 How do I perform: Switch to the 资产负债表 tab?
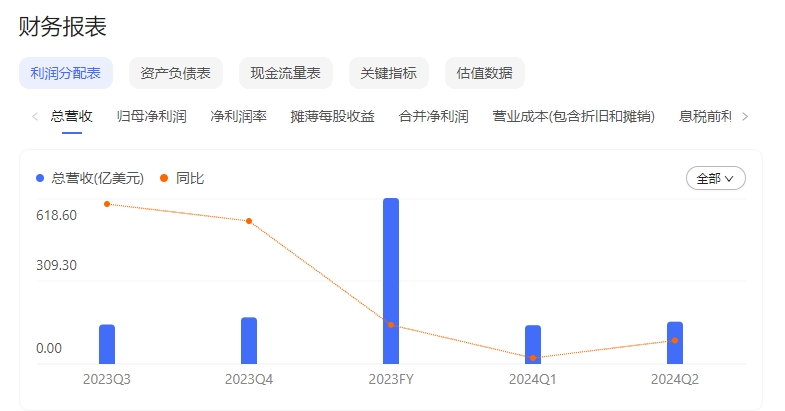pos(176,73)
